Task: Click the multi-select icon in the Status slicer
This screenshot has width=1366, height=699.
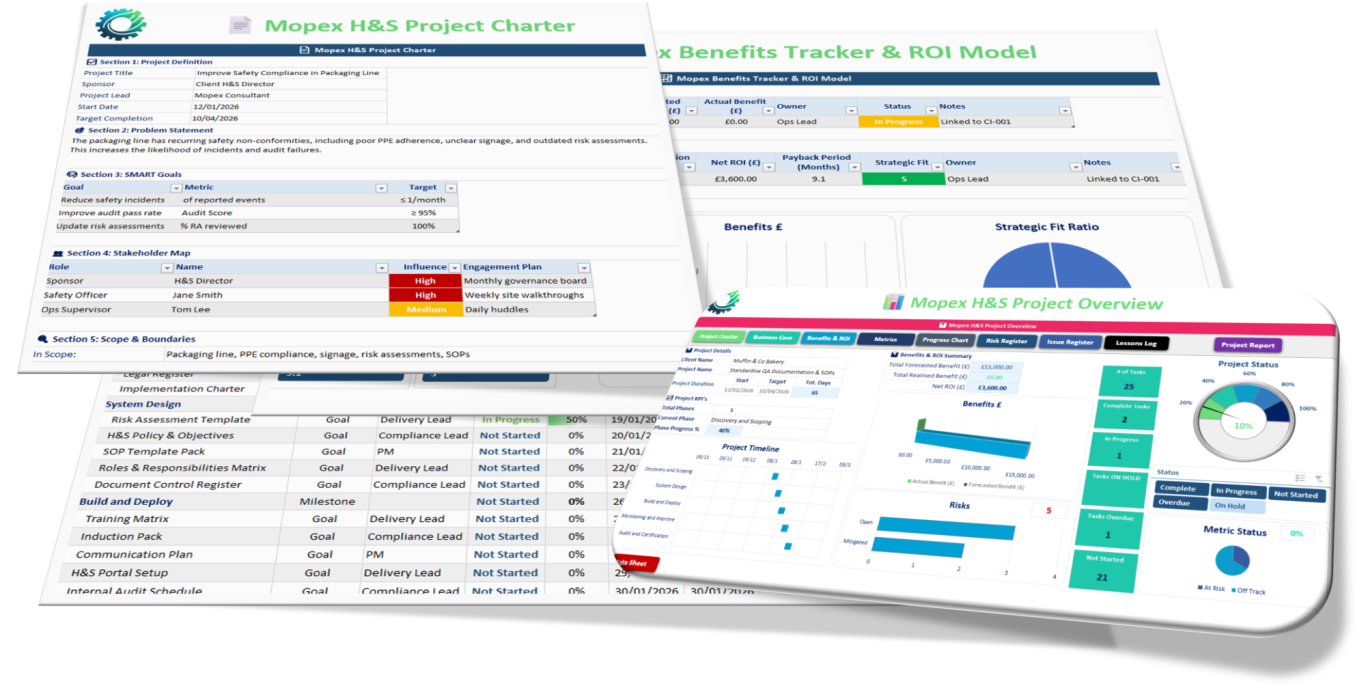Action: click(1300, 479)
